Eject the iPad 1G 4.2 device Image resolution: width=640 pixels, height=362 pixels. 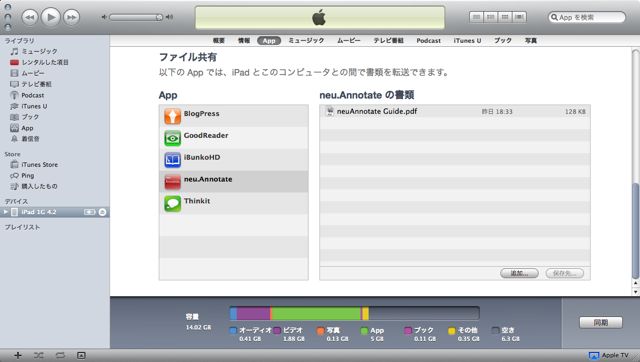pos(102,212)
